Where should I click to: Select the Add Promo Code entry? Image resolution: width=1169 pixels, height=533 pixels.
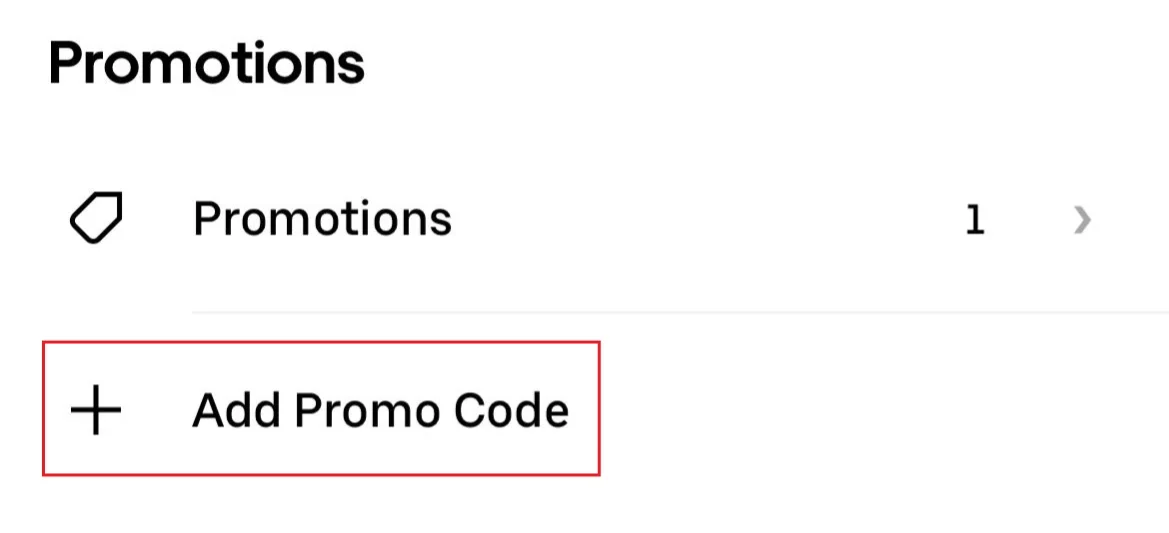(x=380, y=411)
